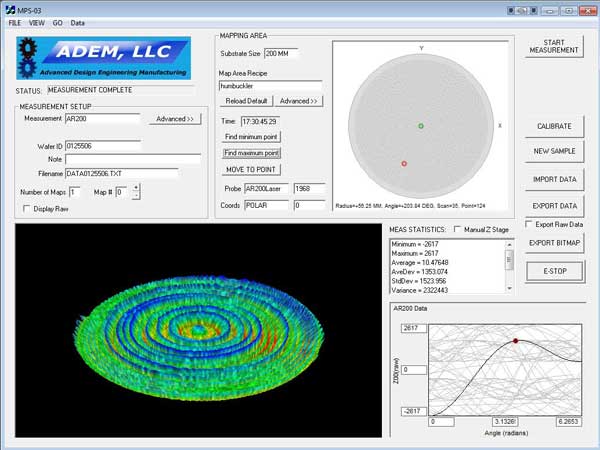600x450 pixels.
Task: Click the Number of Maps field
Action: (74, 192)
